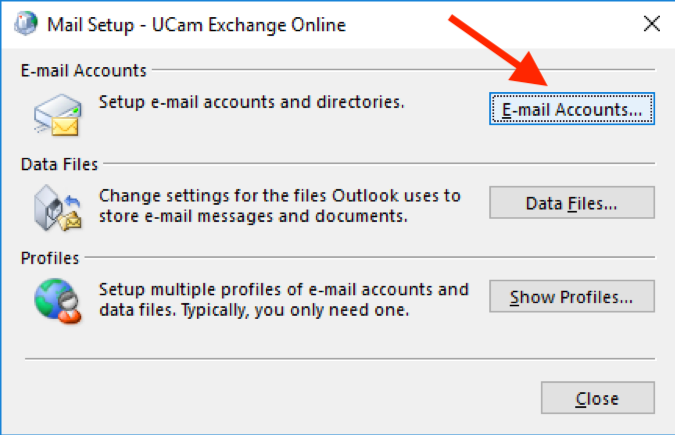The image size is (675, 435).
Task: Click the 'Change settings for the files' description
Action: 280,206
